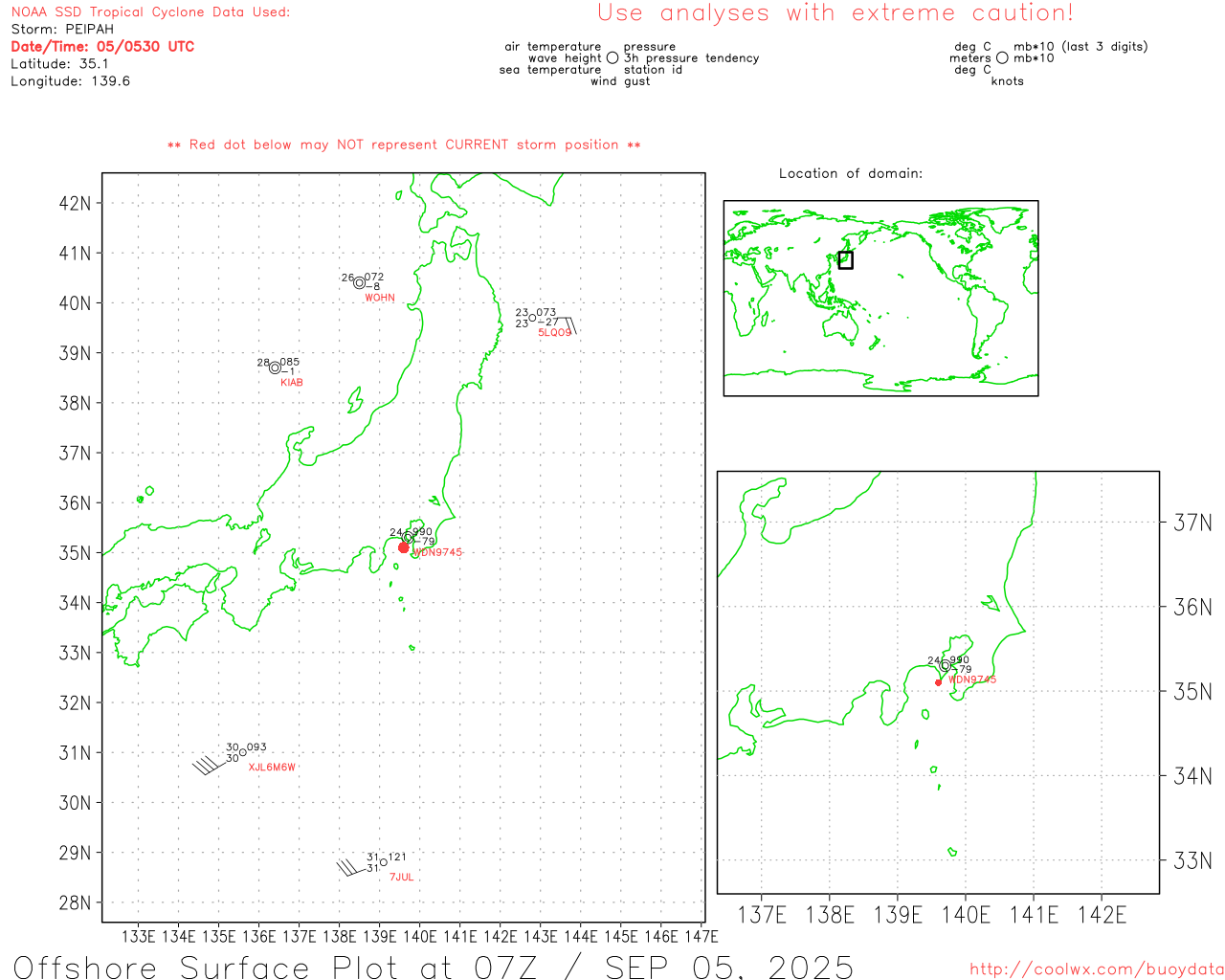Click the red XJL6M6W station label

coord(272,768)
